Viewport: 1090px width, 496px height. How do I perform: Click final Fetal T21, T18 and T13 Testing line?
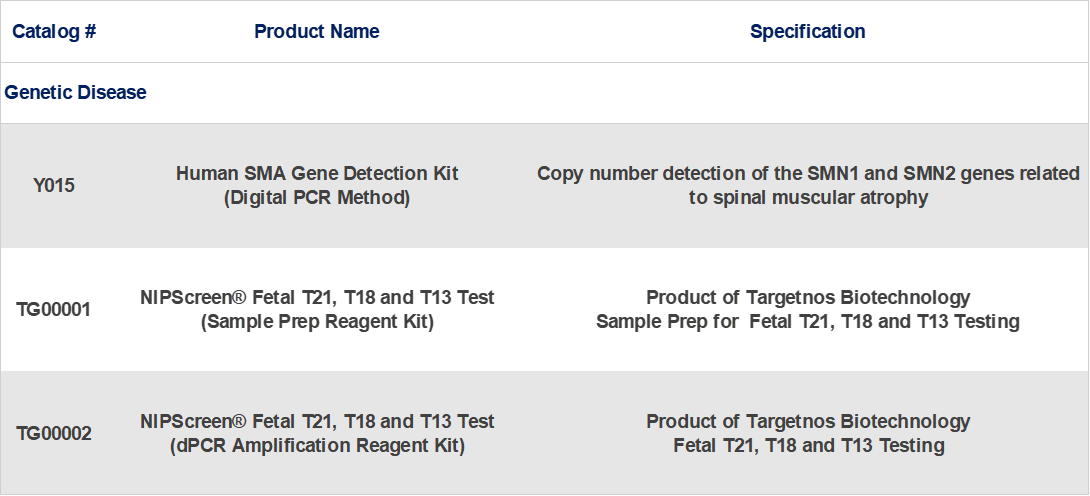[x=808, y=446]
